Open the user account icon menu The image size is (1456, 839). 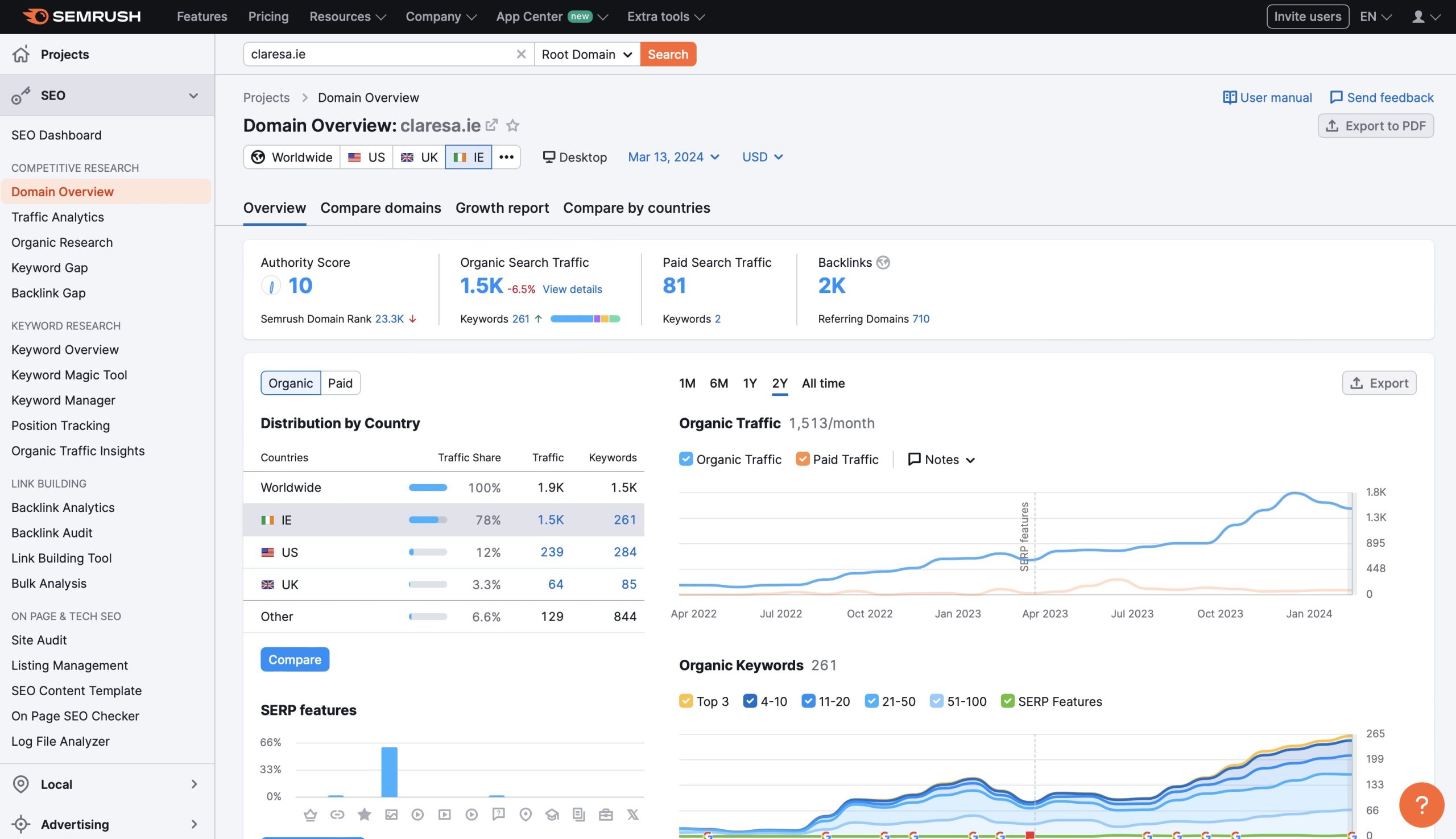tap(1426, 16)
